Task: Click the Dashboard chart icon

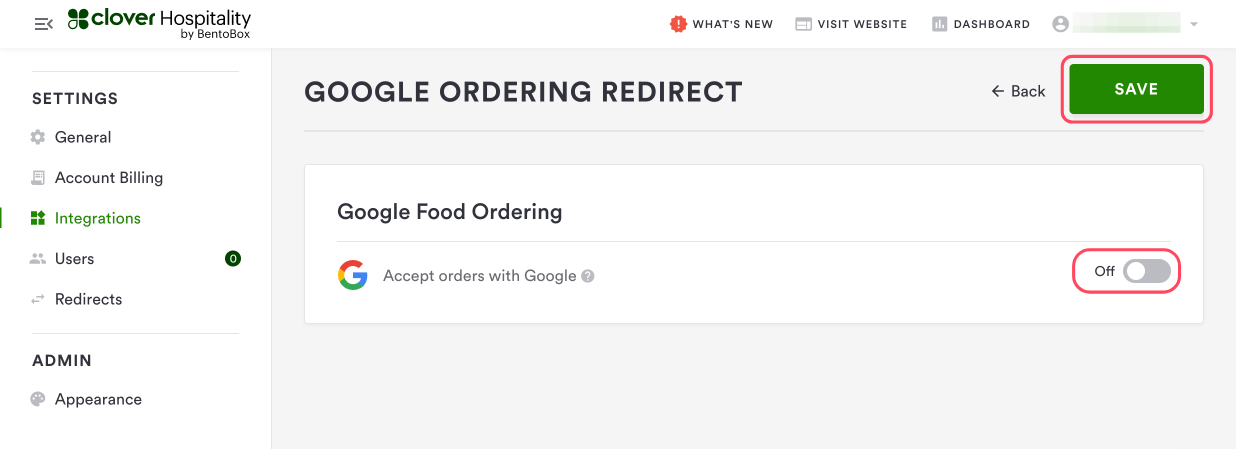Action: coord(939,24)
